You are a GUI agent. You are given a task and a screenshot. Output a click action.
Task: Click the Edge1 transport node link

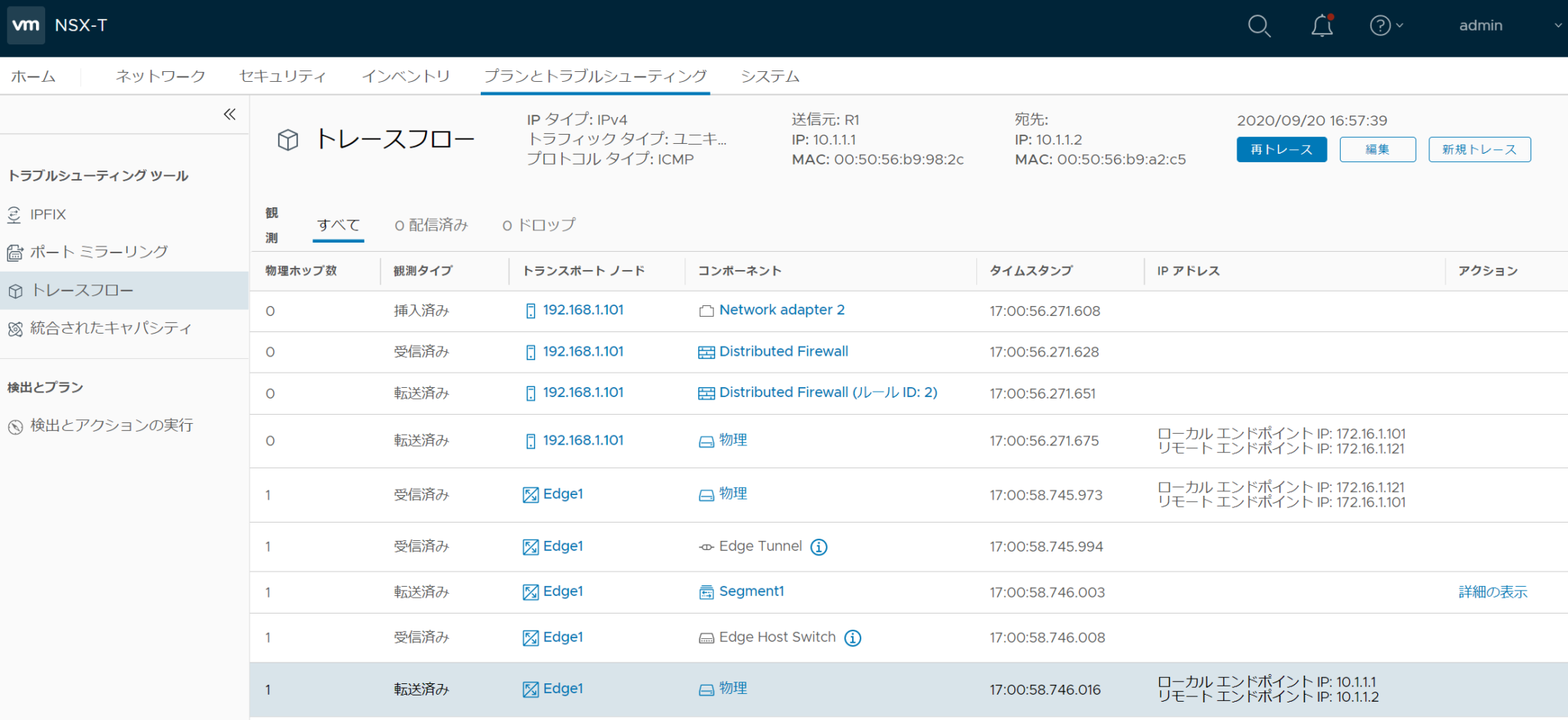[563, 494]
